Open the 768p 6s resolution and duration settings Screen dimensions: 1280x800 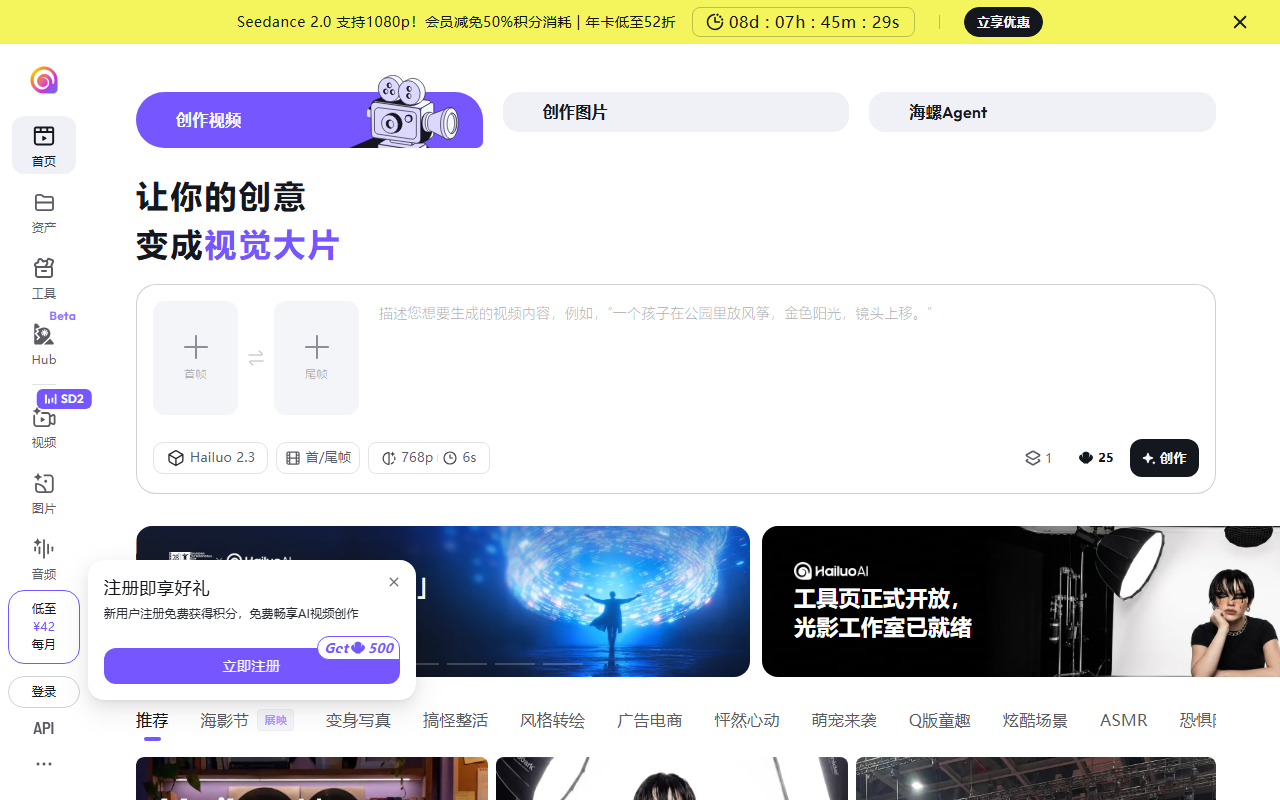429,458
